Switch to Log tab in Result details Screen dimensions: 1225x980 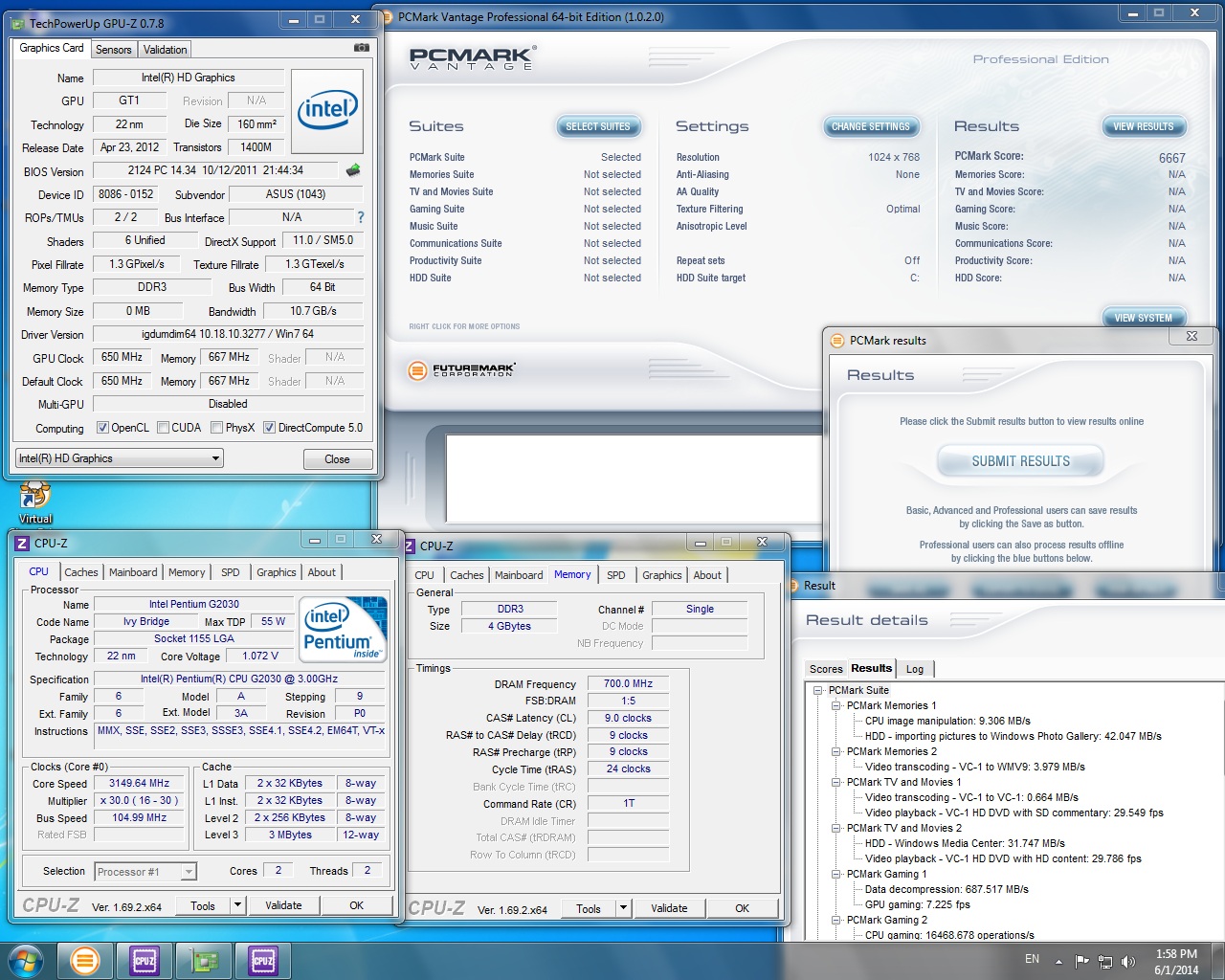click(915, 669)
